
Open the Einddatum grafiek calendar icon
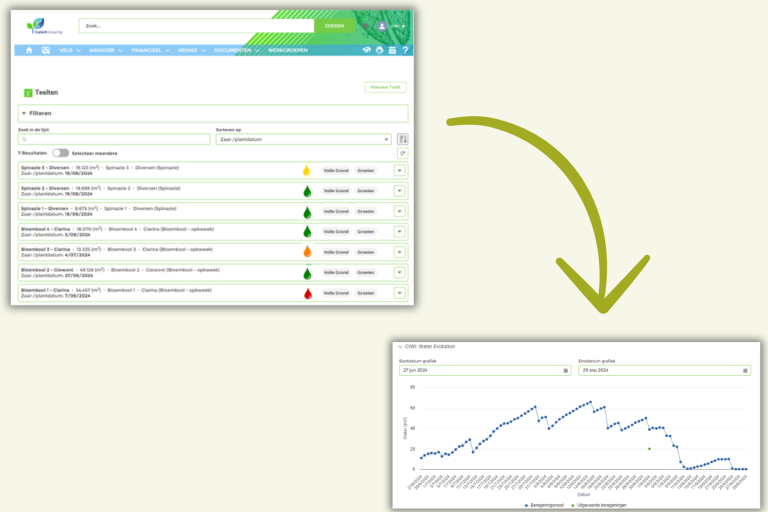pyautogui.click(x=745, y=370)
